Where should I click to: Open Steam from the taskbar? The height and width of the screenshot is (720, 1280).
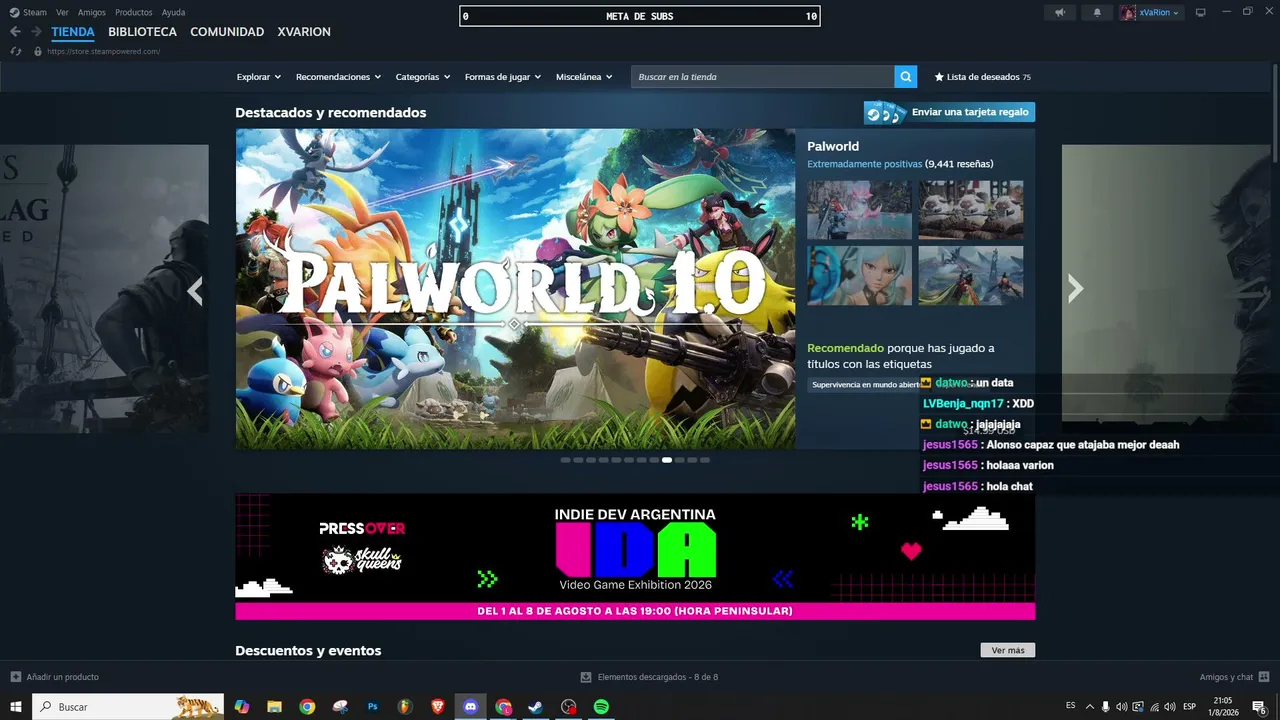pos(536,707)
